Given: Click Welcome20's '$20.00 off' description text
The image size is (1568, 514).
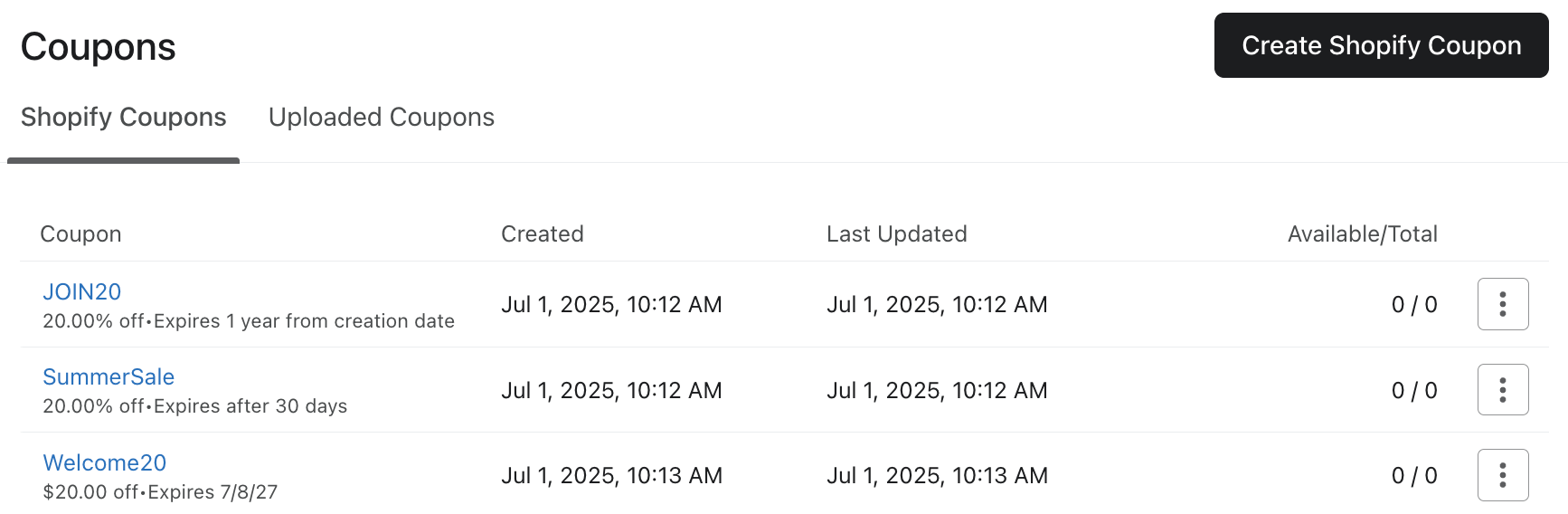Looking at the screenshot, I should pyautogui.click(x=90, y=492).
